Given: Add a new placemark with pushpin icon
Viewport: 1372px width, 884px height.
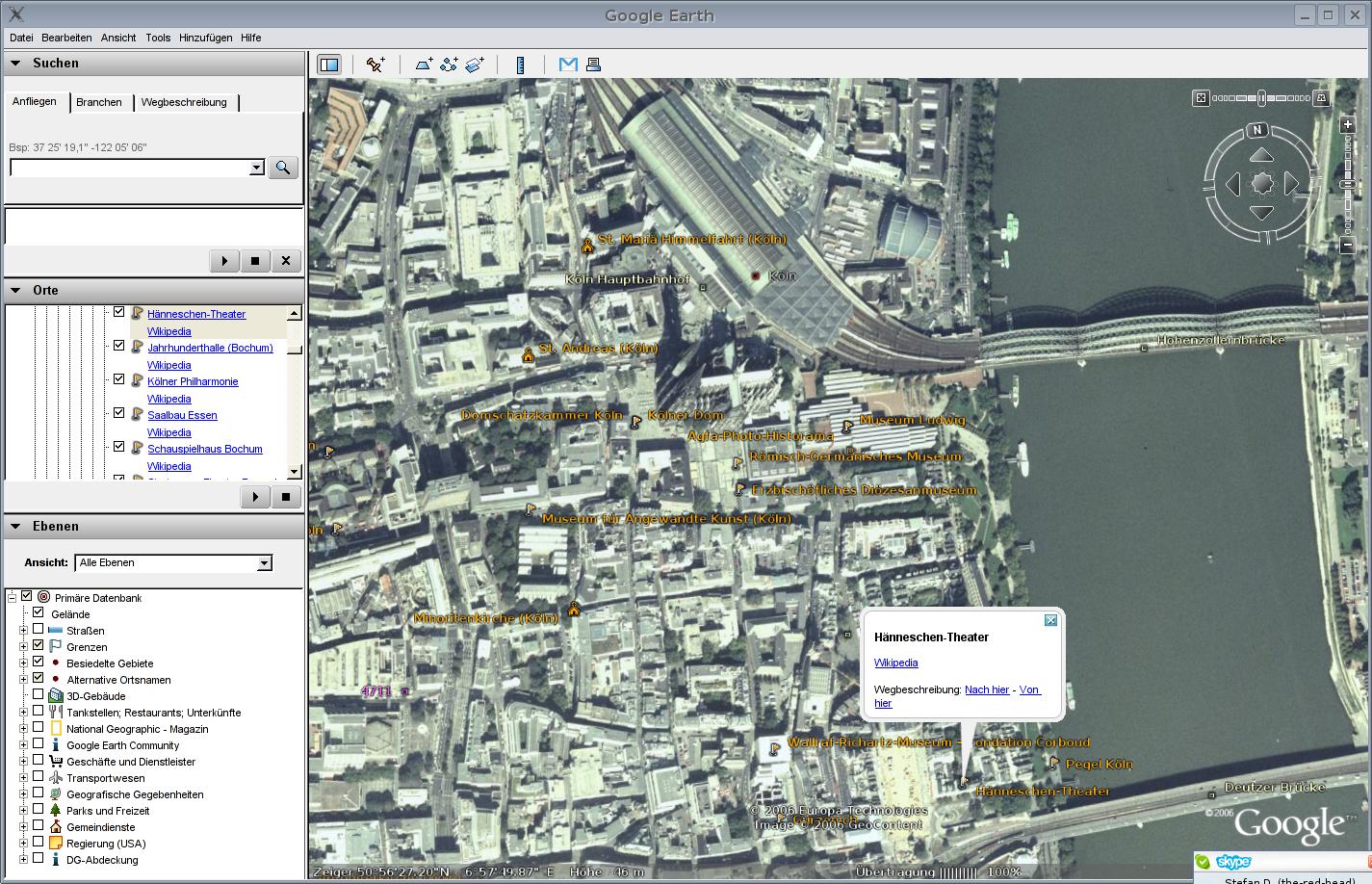Looking at the screenshot, I should tap(375, 65).
